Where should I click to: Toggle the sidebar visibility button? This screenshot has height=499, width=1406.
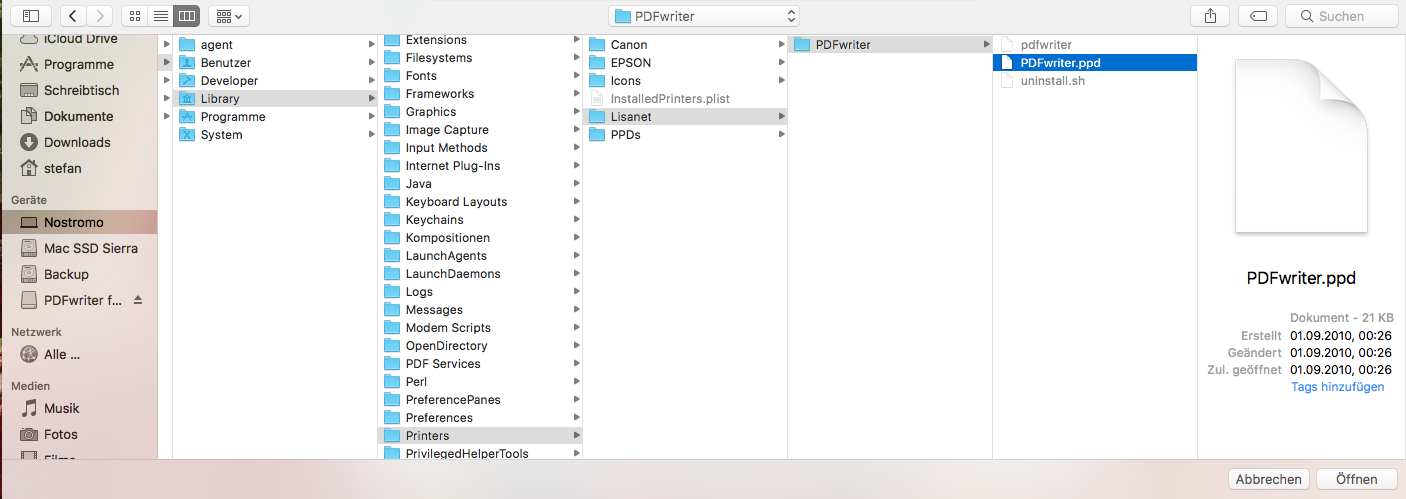tap(30, 16)
